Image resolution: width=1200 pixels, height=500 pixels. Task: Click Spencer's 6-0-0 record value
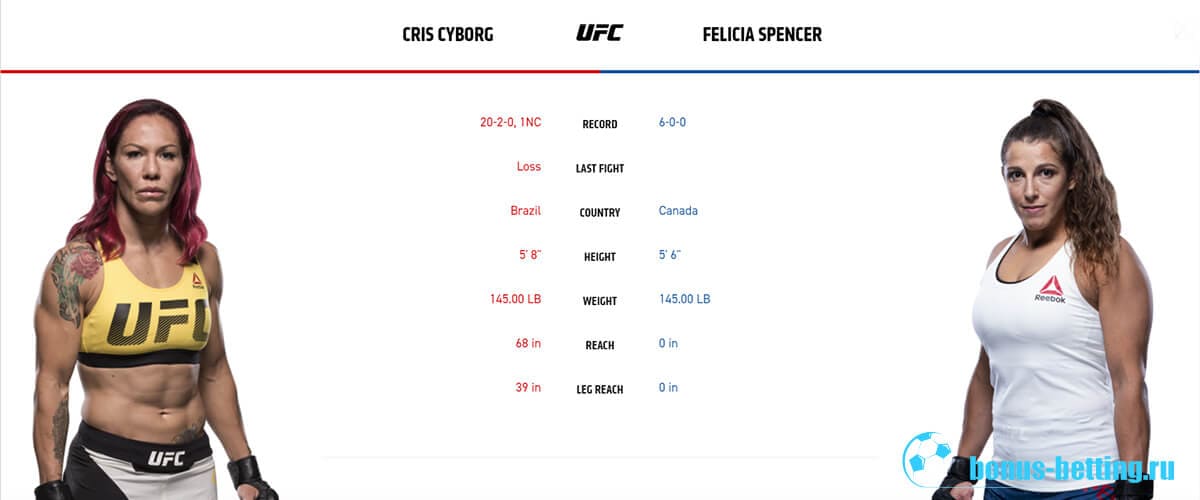672,122
